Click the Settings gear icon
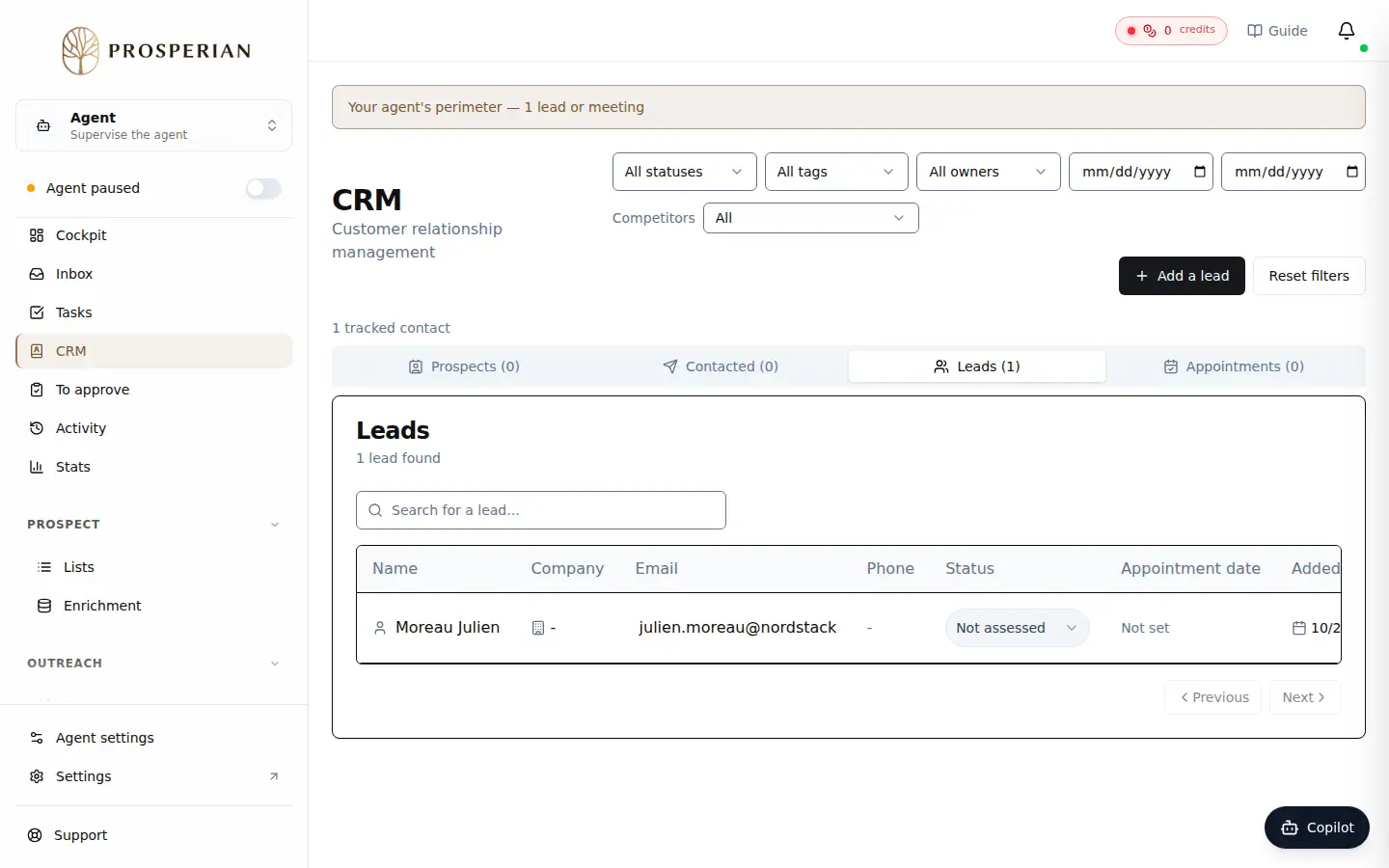This screenshot has height=868, width=1389. click(37, 776)
